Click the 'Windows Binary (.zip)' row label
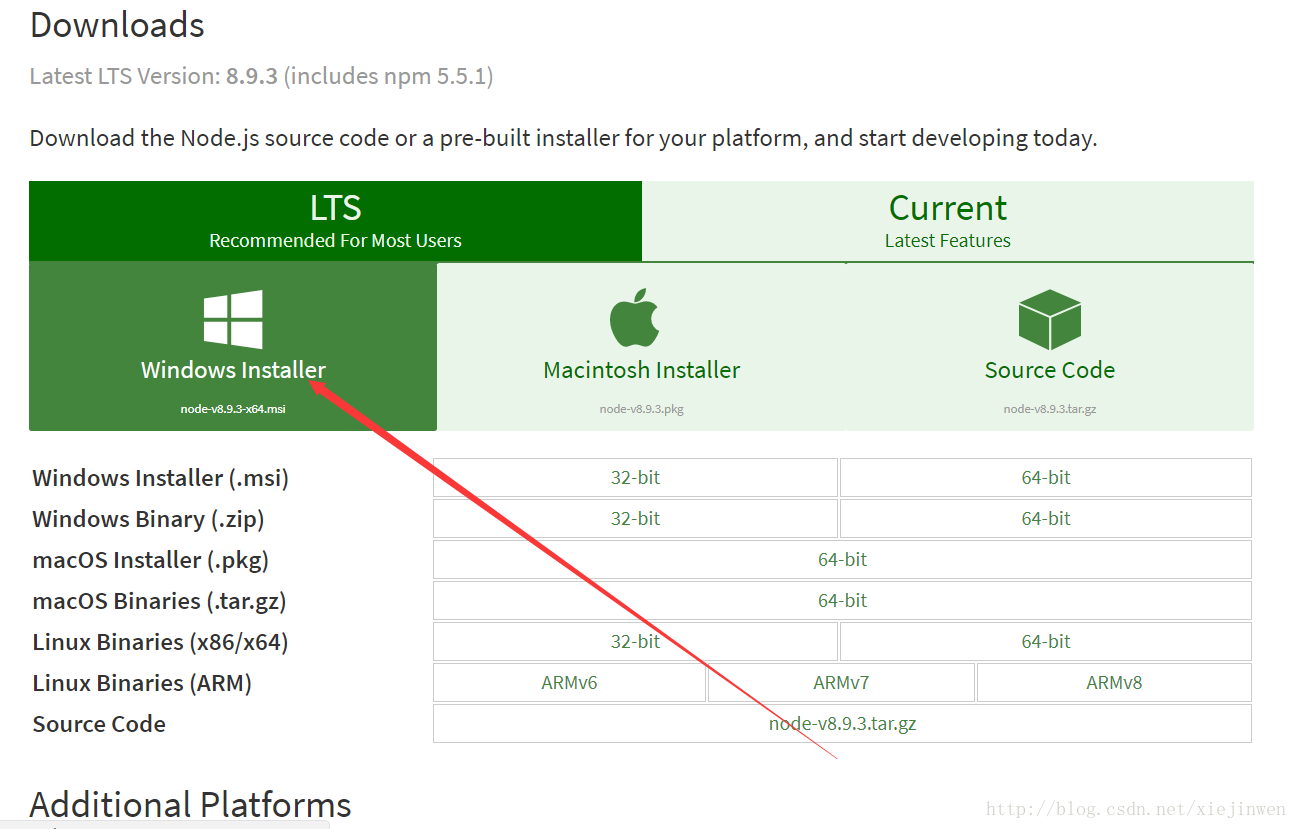 click(148, 519)
